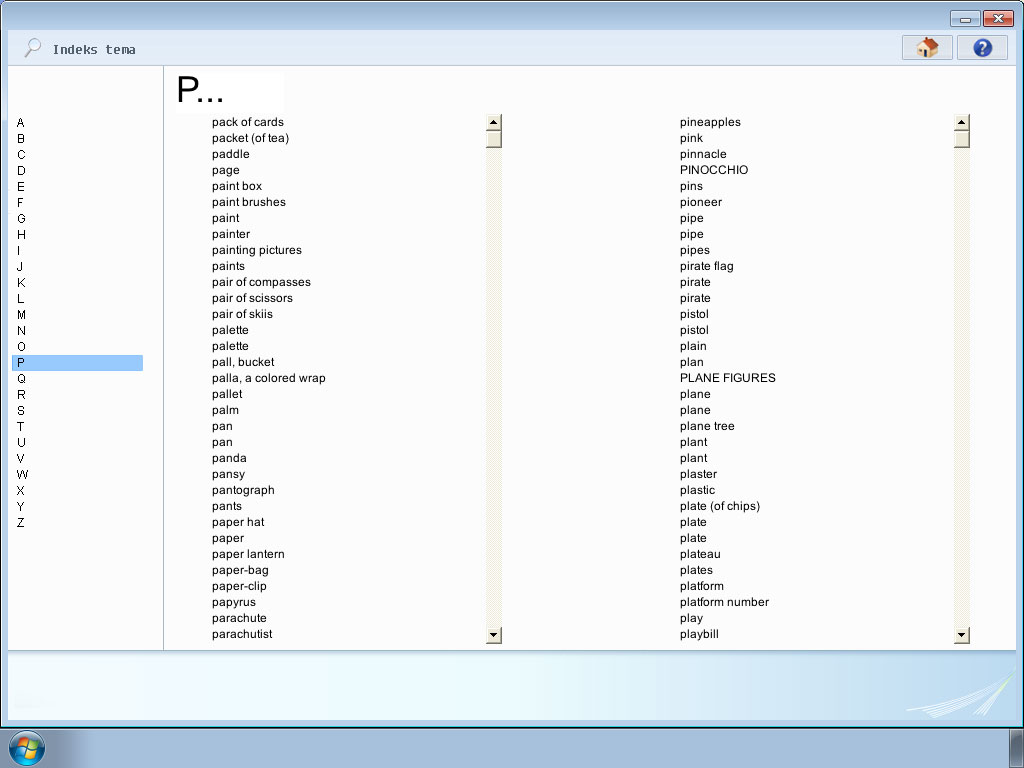Select 'painting pictures' topic

(x=257, y=250)
